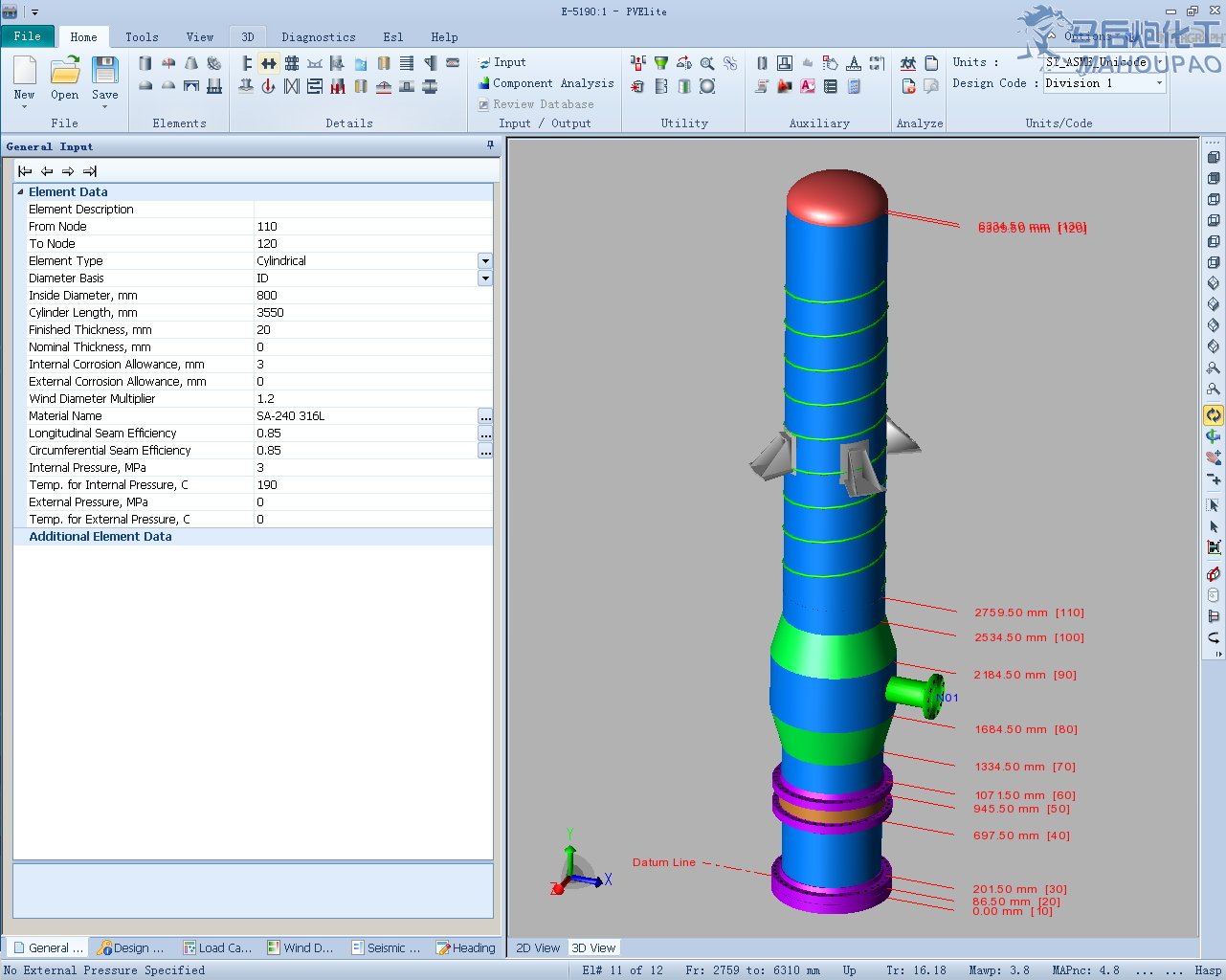1226x980 pixels.
Task: Click the calculator icon in Auxiliary group
Action: coord(854,86)
